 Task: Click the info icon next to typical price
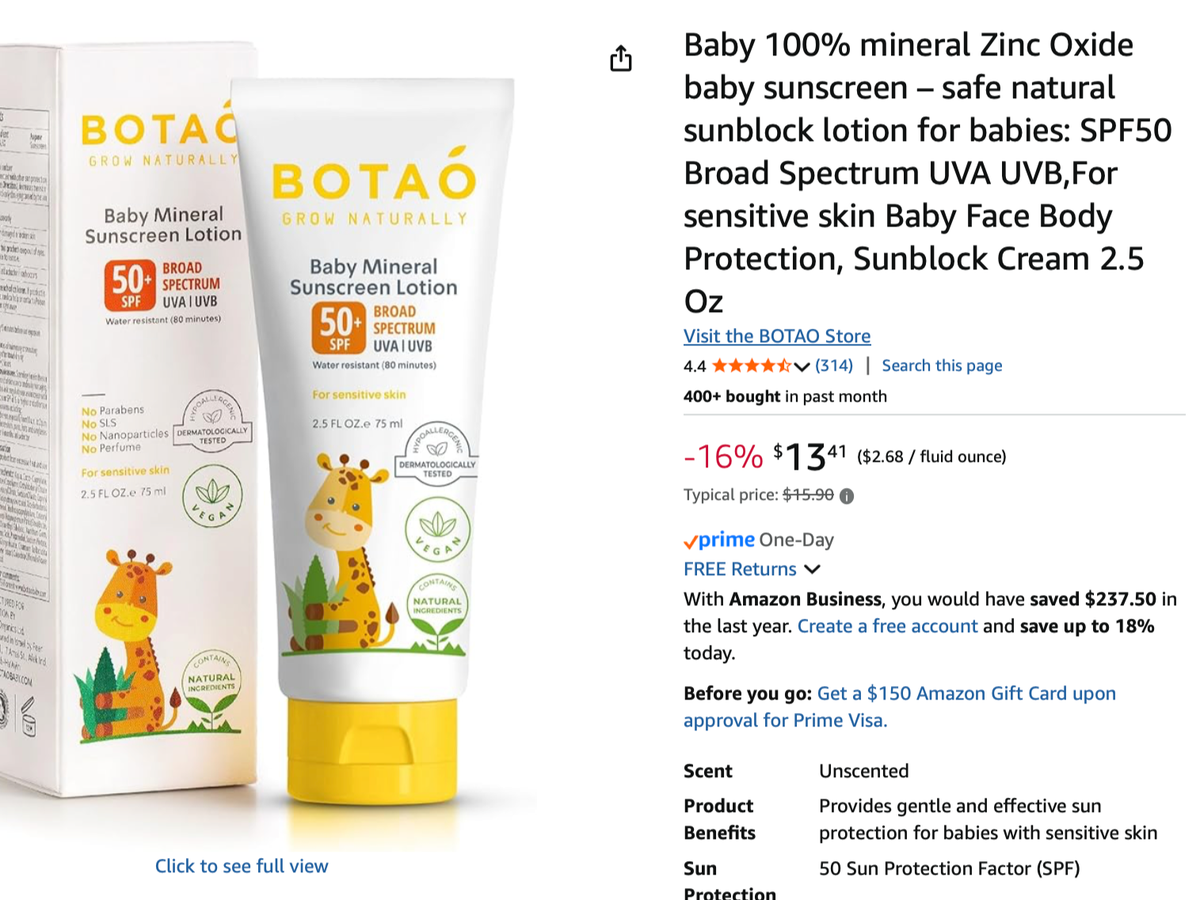pyautogui.click(x=847, y=496)
